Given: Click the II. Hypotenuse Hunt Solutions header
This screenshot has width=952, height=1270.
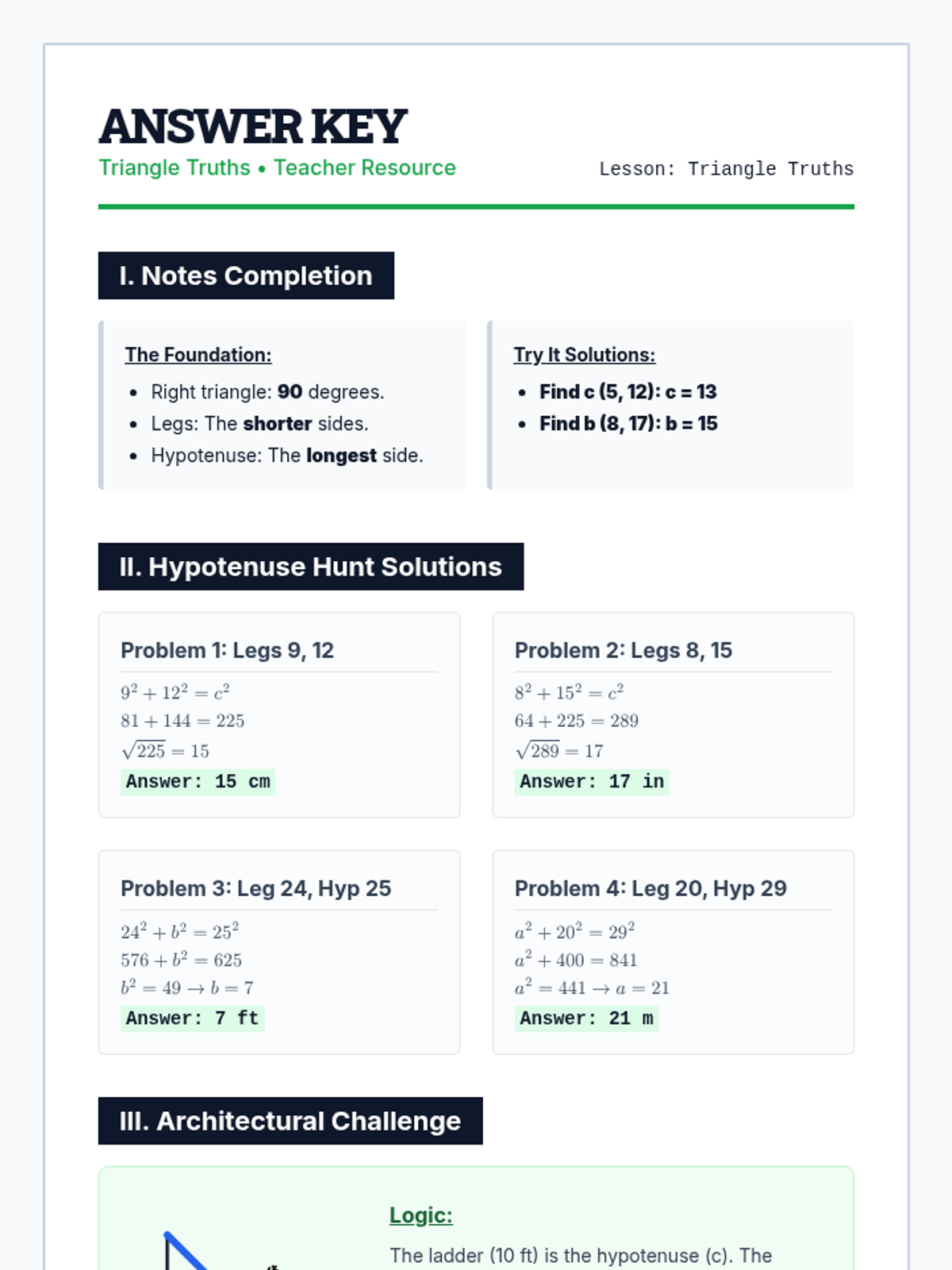Looking at the screenshot, I should [311, 567].
